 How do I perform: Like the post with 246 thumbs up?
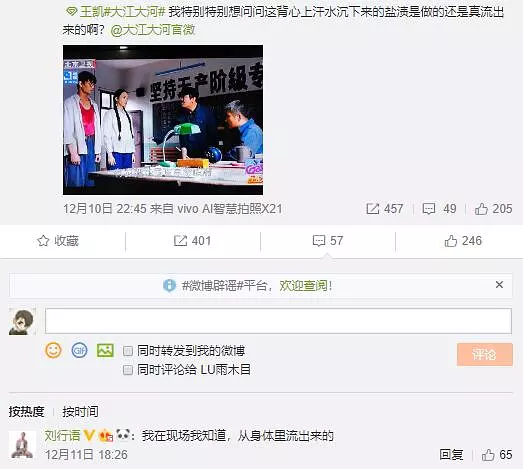tap(463, 241)
